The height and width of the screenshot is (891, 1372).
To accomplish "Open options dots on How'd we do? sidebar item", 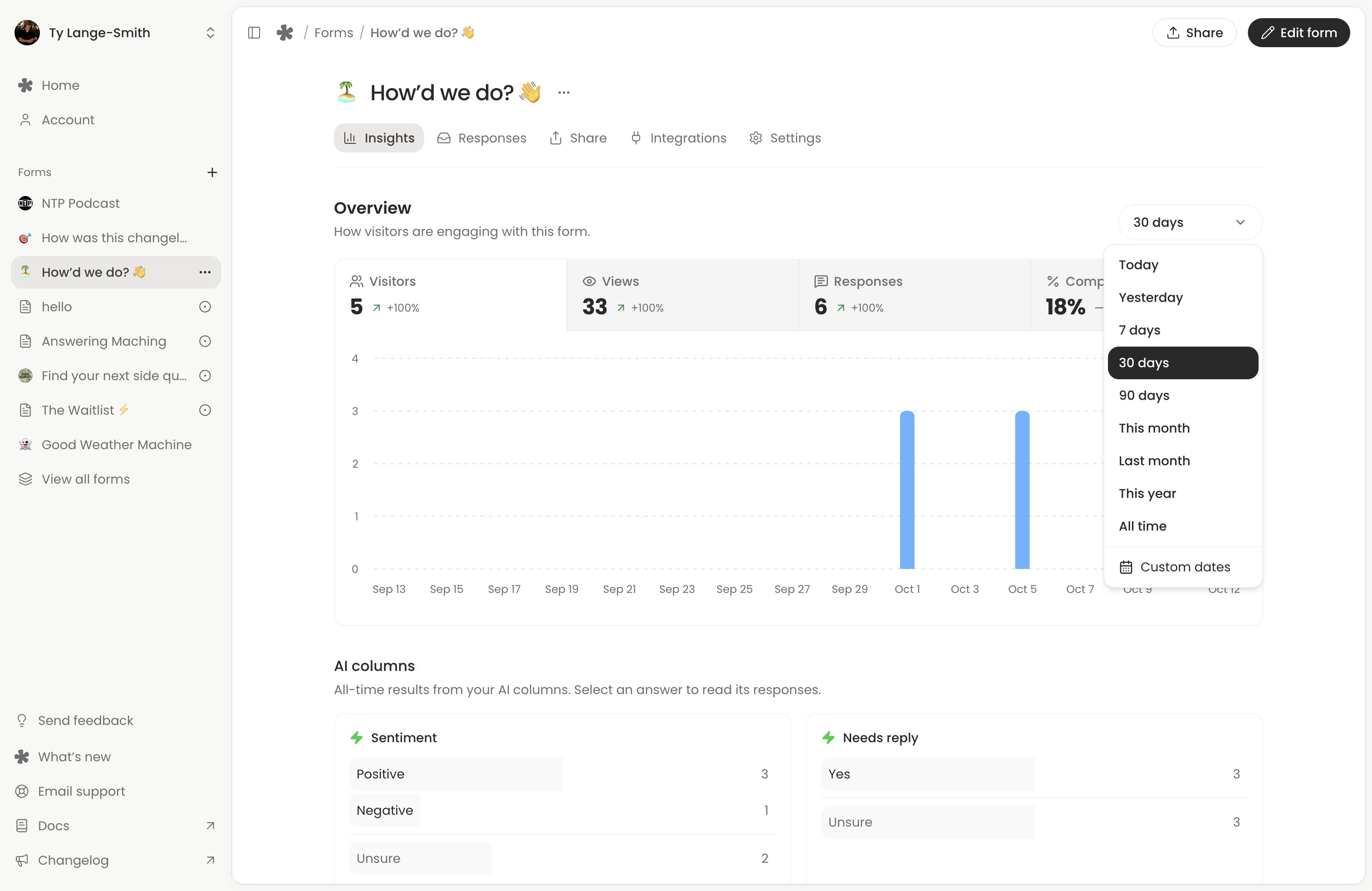I will pos(205,272).
